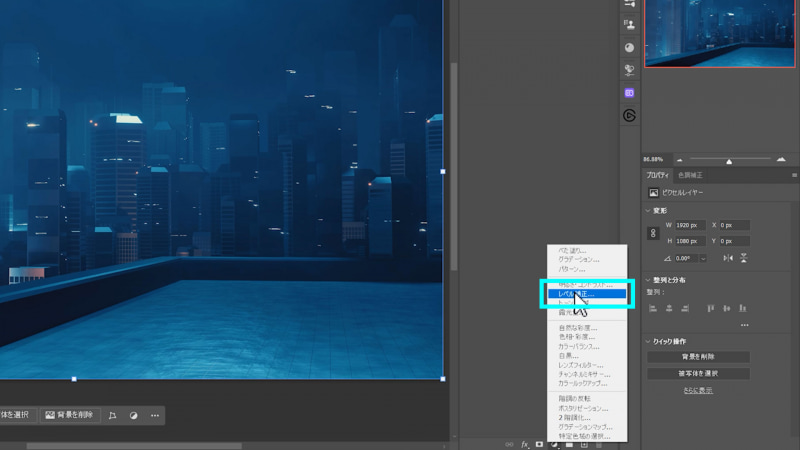Image resolution: width=800 pixels, height=450 pixels.
Task: Open rotation angle dropdown arrow
Action: point(703,259)
